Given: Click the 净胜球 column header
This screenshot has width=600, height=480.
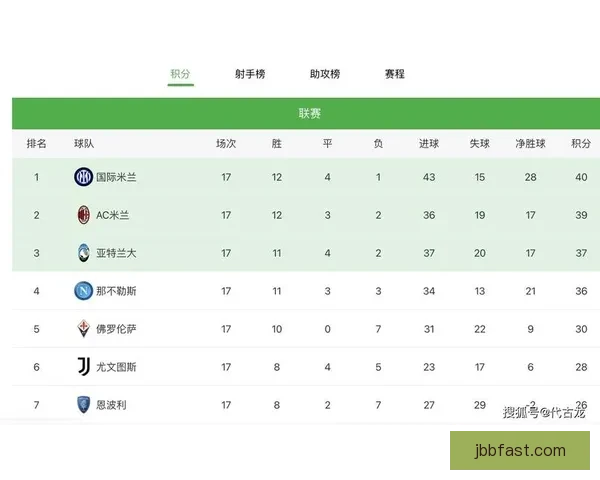Looking at the screenshot, I should [530, 144].
